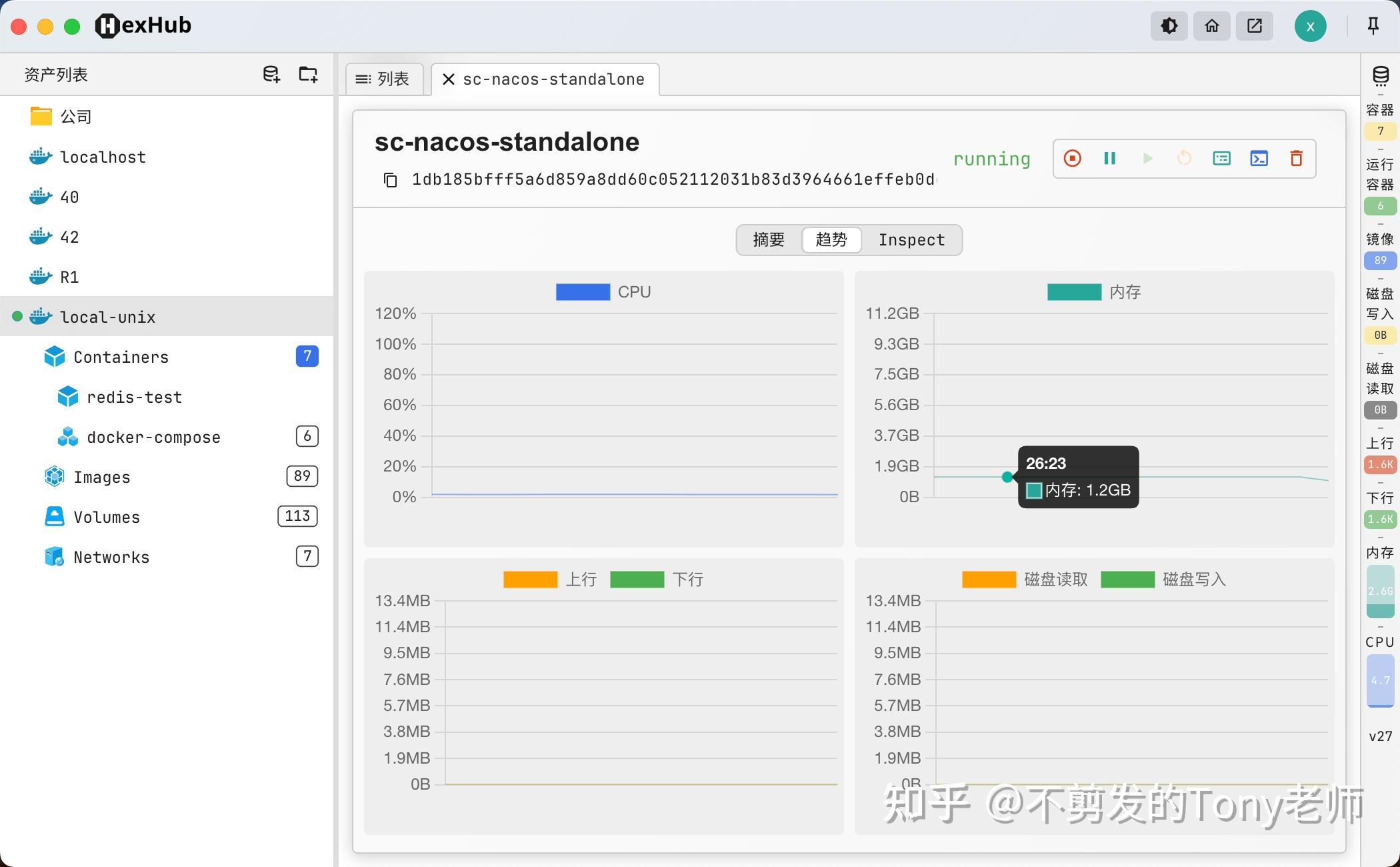Toggle dark mode with the brightness icon
The height and width of the screenshot is (867, 1400).
pyautogui.click(x=1169, y=25)
